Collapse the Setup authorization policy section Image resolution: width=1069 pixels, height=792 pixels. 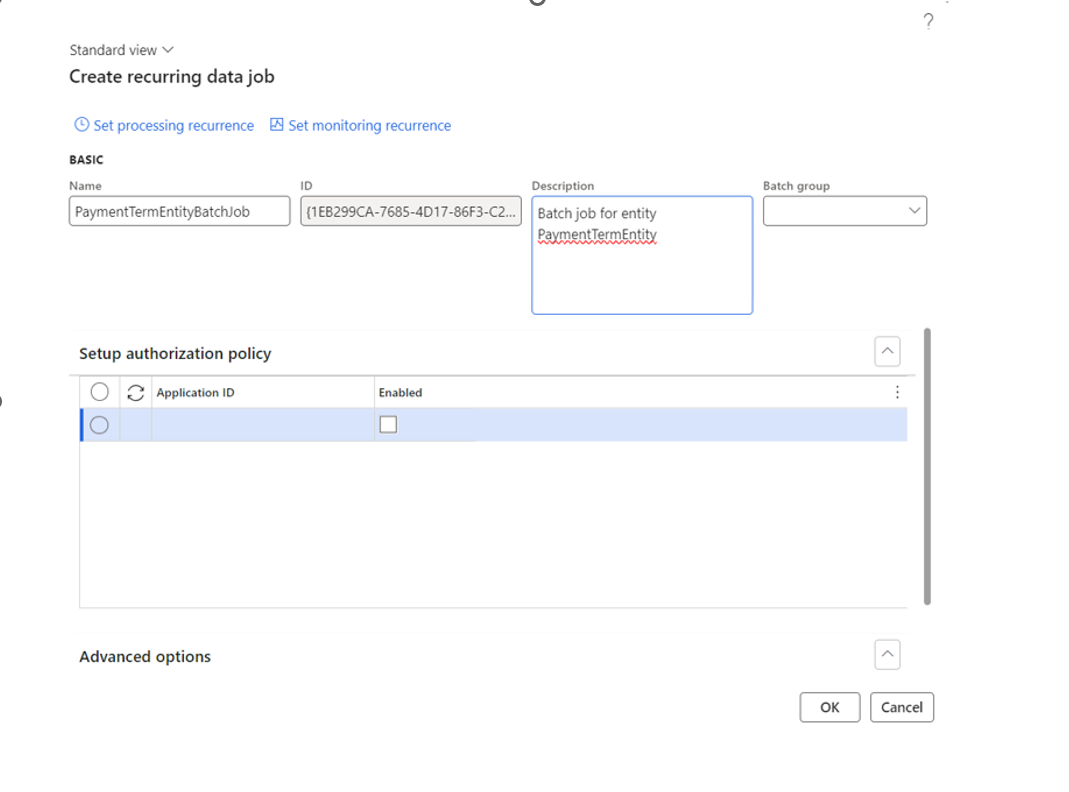(887, 352)
